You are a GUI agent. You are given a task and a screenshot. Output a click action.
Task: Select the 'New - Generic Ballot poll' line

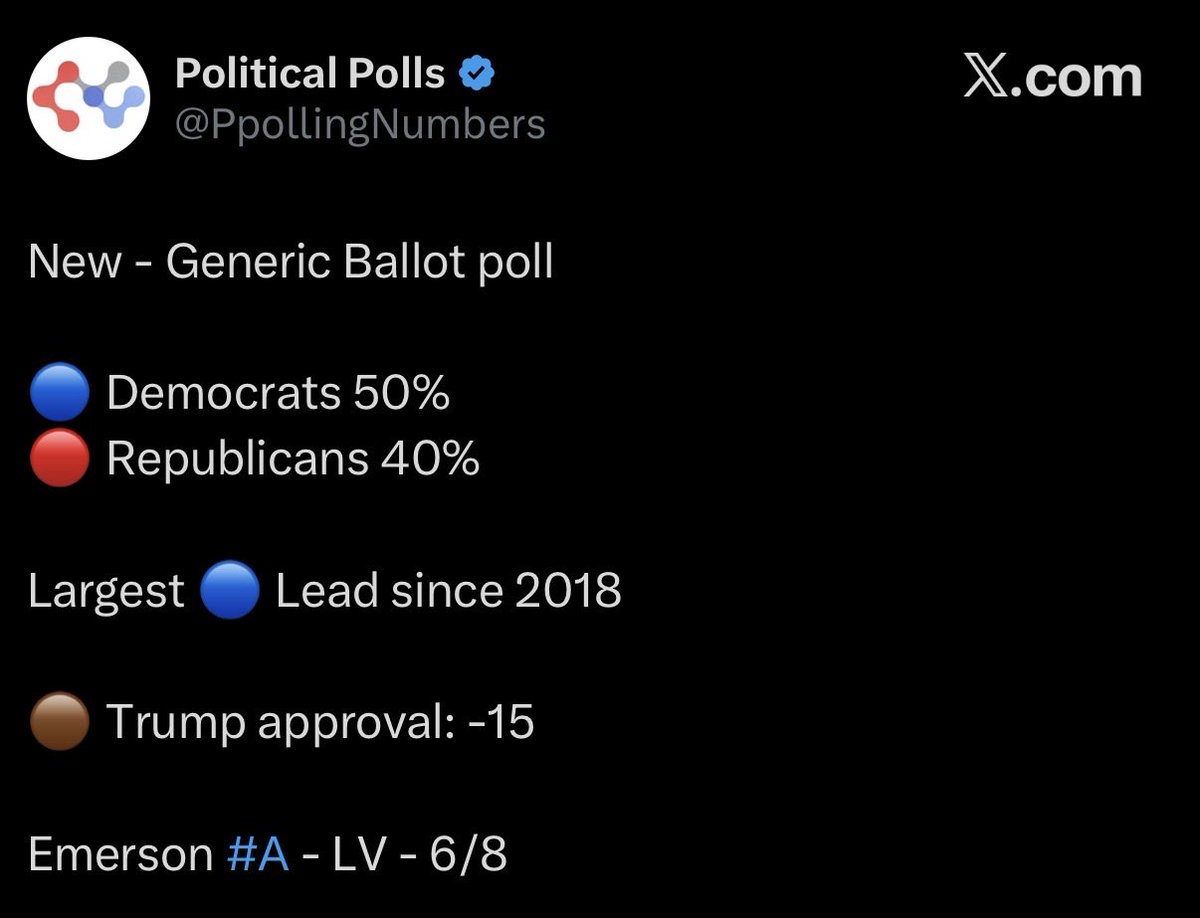291,262
